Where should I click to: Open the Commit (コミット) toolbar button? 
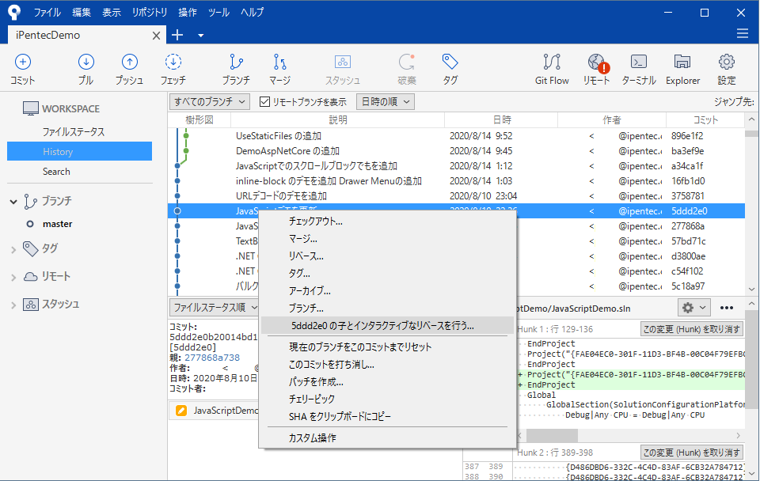pyautogui.click(x=23, y=69)
